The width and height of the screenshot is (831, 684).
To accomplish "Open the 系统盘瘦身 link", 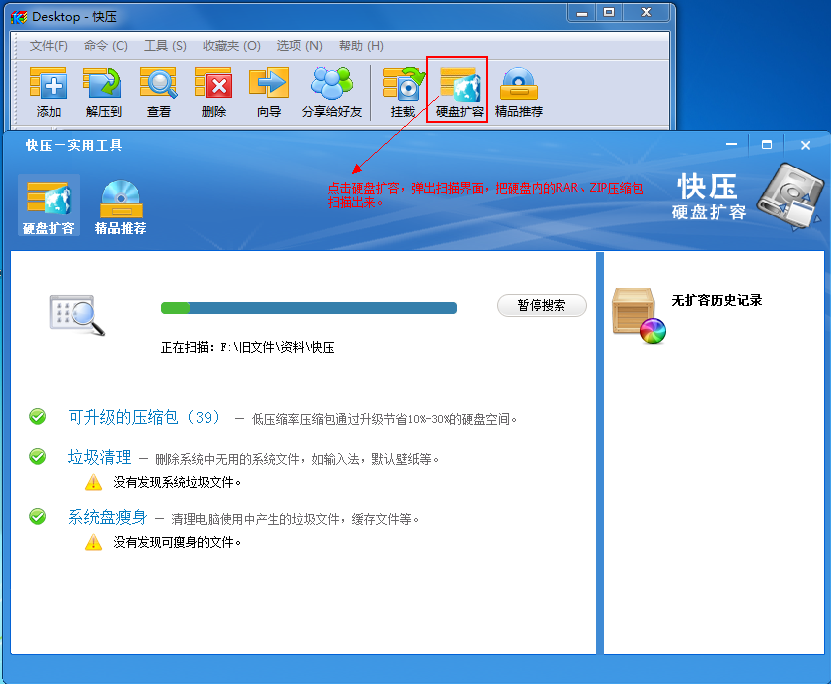I will (107, 517).
